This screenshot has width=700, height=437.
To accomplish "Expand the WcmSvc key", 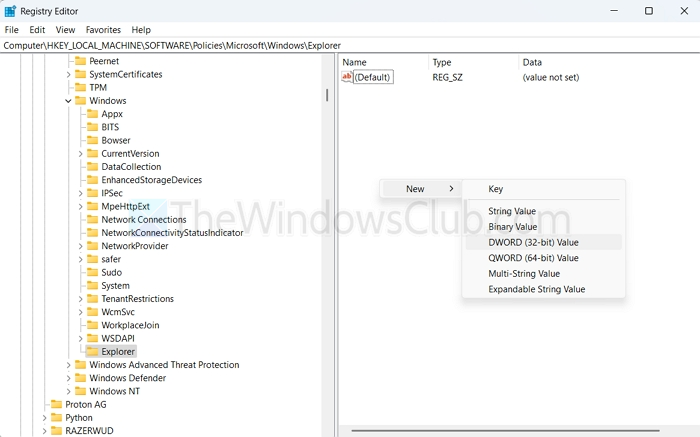I will click(x=80, y=312).
